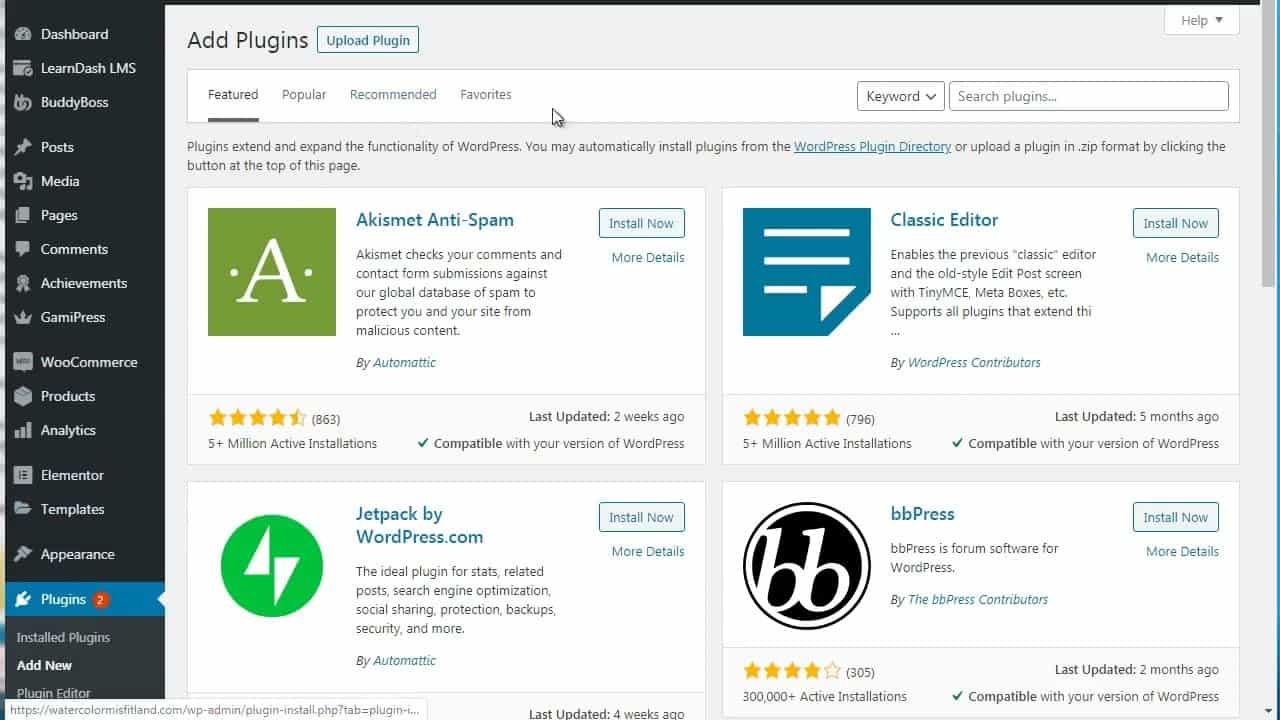This screenshot has width=1280, height=720.
Task: View More Details for bbPress
Action: [1183, 551]
